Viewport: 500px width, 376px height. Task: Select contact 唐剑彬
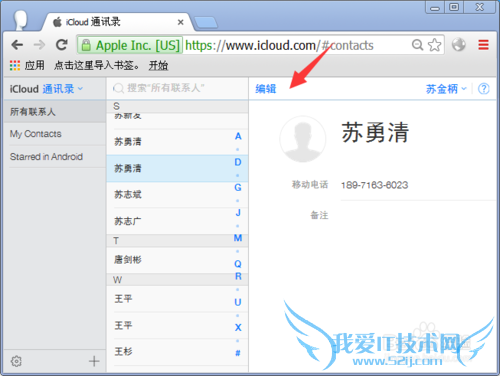pos(177,260)
